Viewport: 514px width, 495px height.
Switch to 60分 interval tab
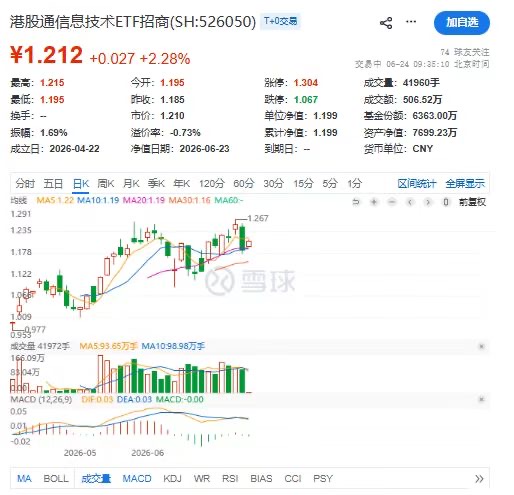pyautogui.click(x=244, y=183)
